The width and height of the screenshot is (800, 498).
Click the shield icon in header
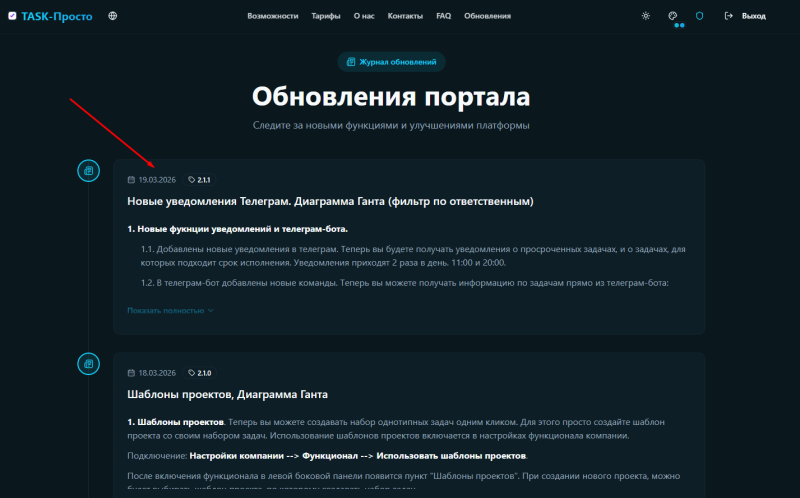(x=700, y=16)
